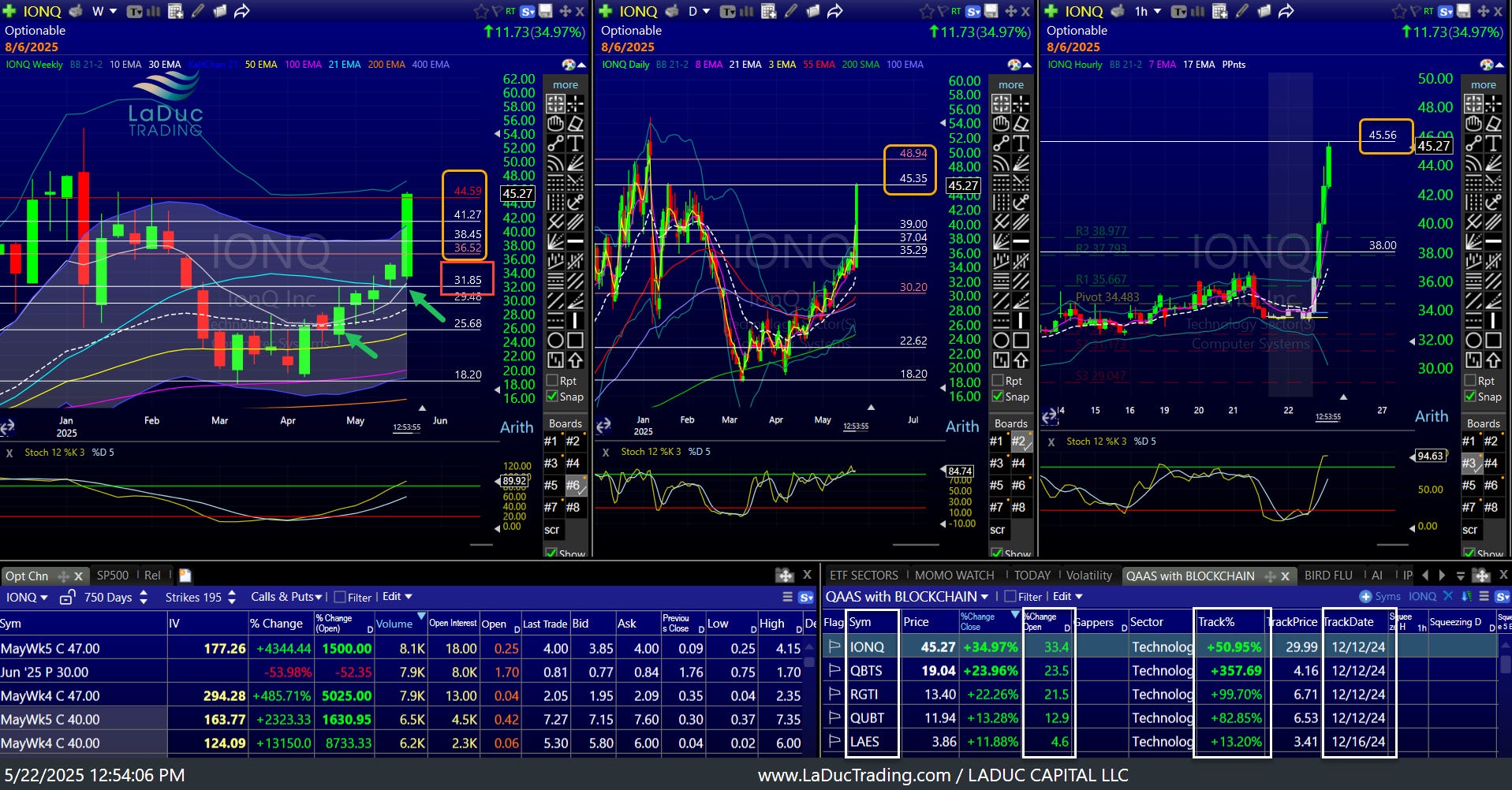Adjust the Strikes 195 stepper arrows
The width and height of the screenshot is (1512, 790).
pos(232,598)
